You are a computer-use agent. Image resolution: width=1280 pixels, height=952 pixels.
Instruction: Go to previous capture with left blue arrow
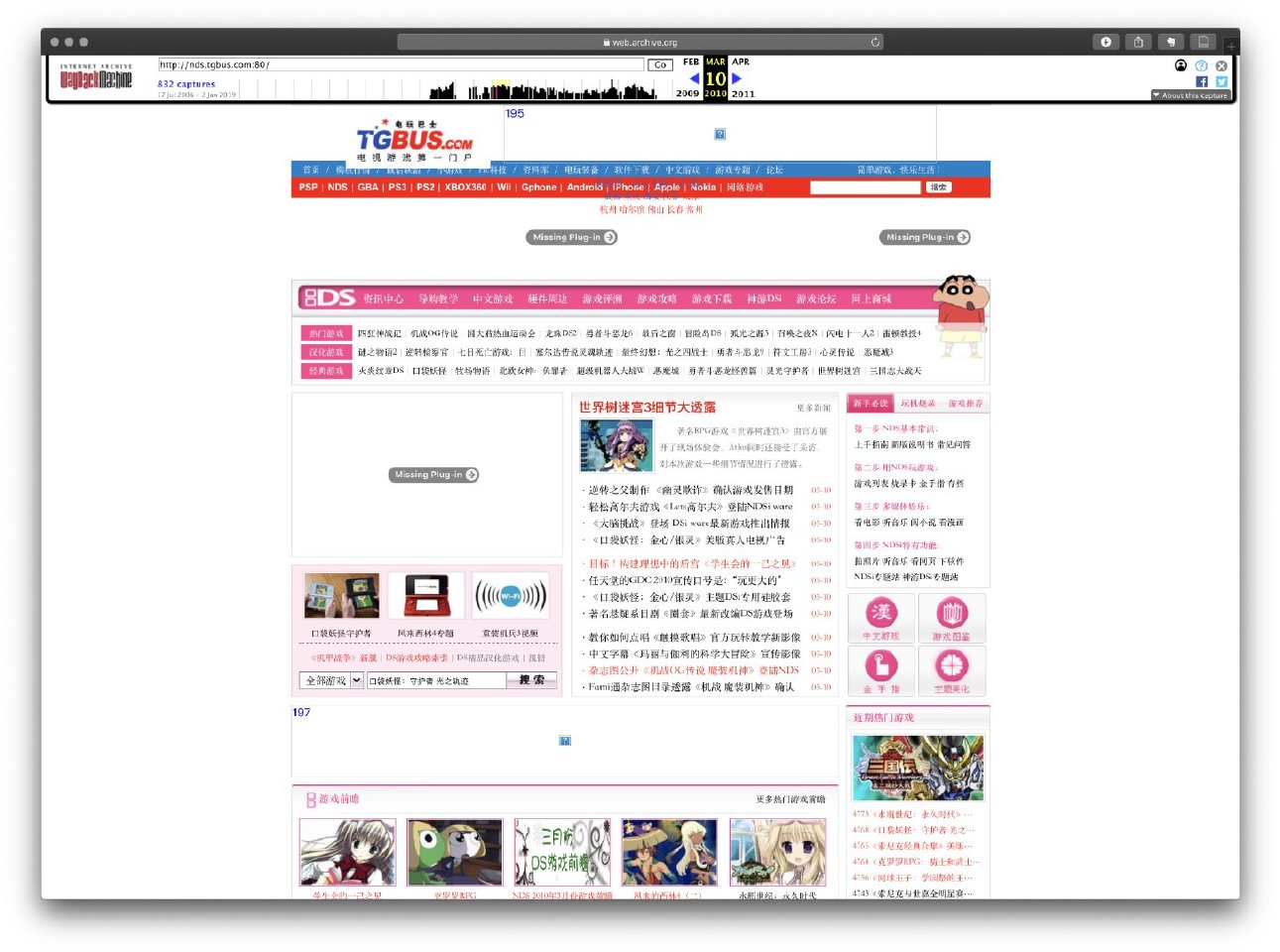(x=693, y=78)
